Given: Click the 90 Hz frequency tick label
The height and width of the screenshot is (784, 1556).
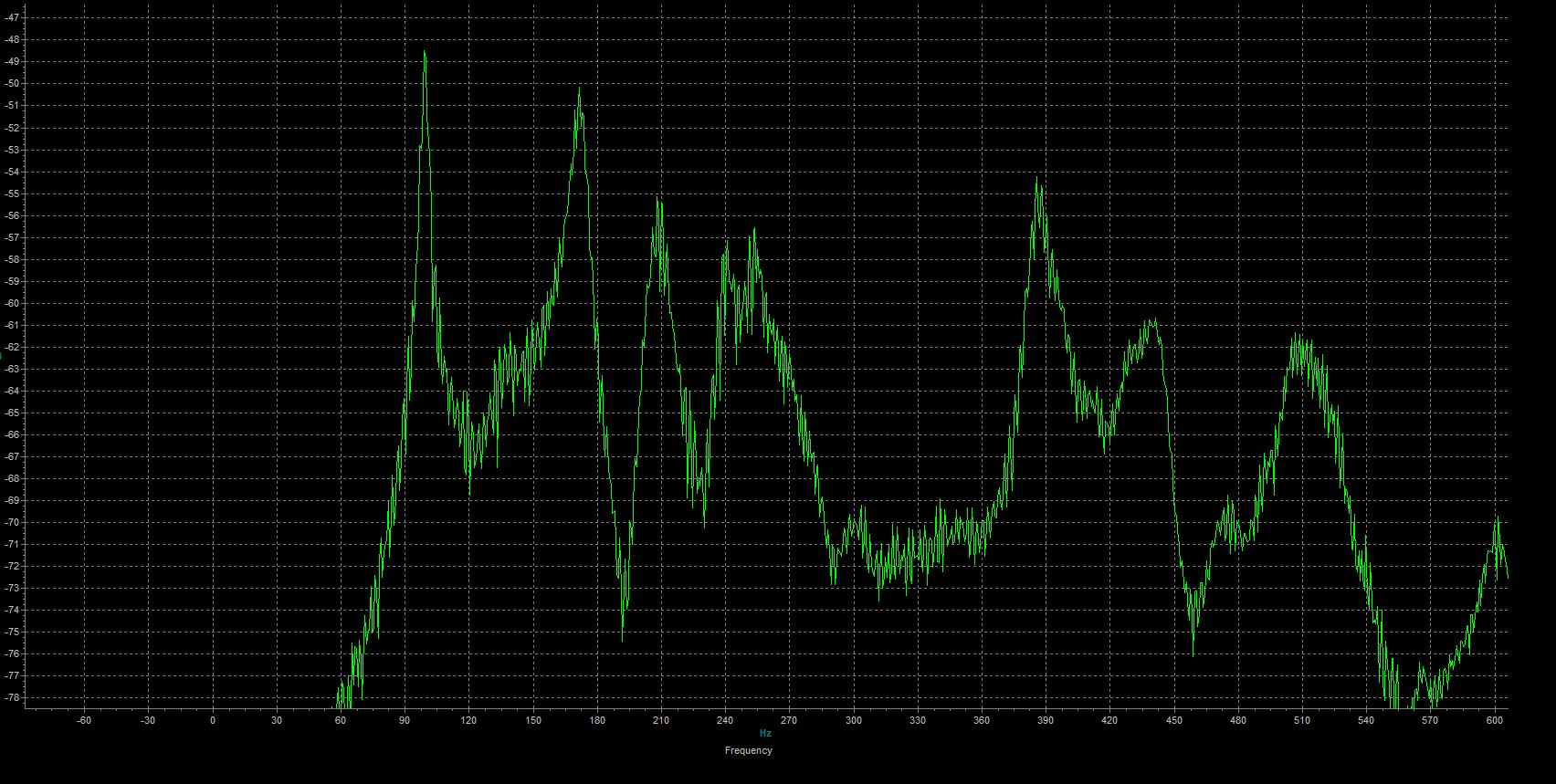Looking at the screenshot, I should coord(405,720).
